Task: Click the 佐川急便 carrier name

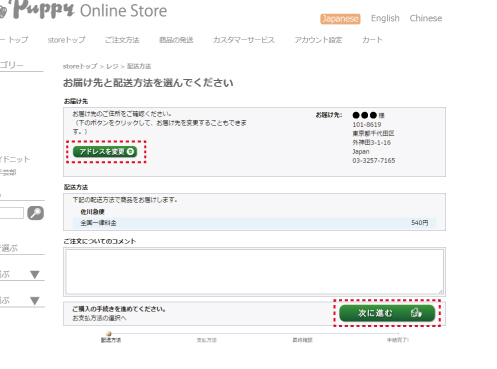Action: pyautogui.click(x=92, y=212)
